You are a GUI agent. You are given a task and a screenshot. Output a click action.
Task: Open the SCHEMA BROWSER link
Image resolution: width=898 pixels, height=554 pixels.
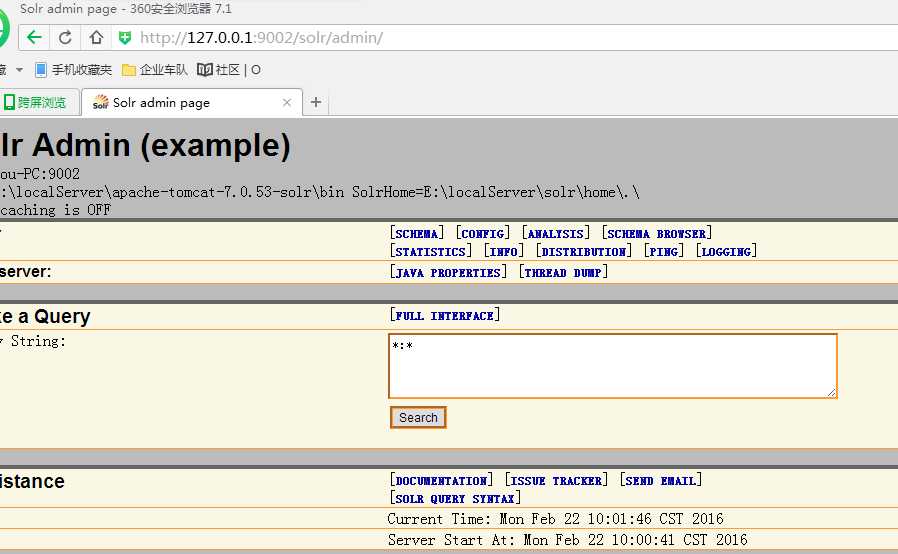pos(657,234)
